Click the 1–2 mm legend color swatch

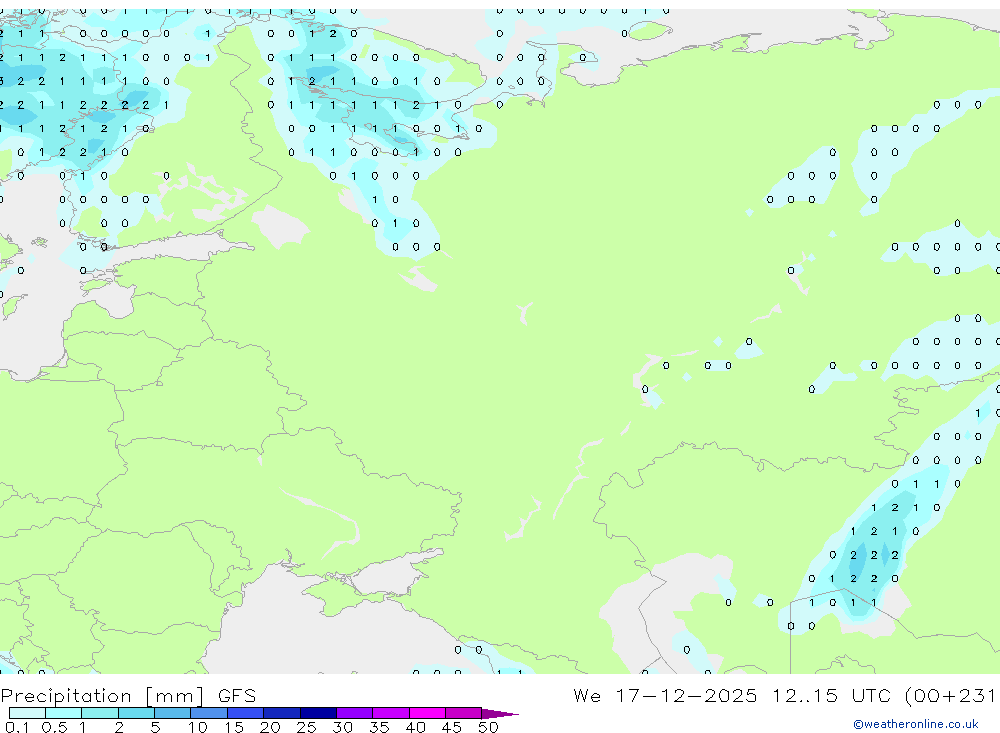[x=100, y=713]
